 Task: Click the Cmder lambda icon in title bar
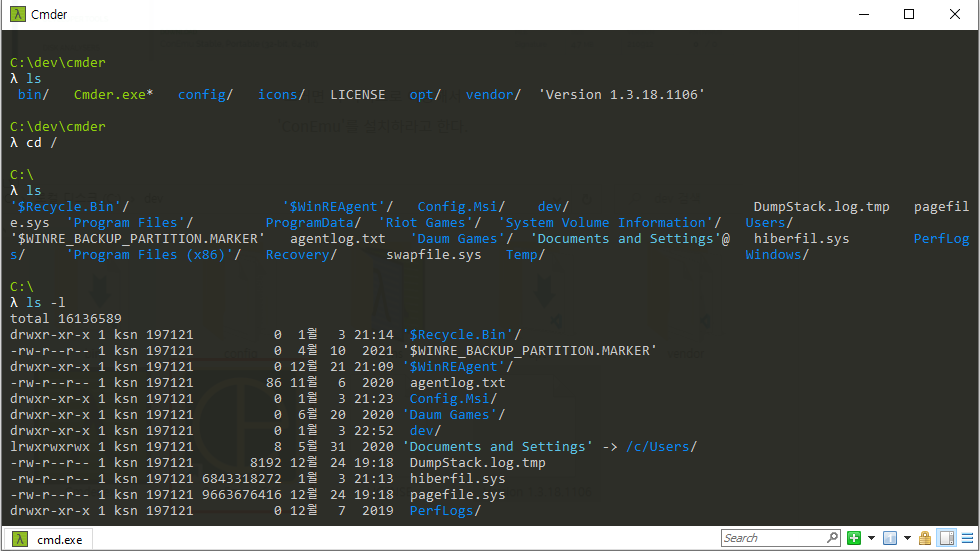[18, 14]
